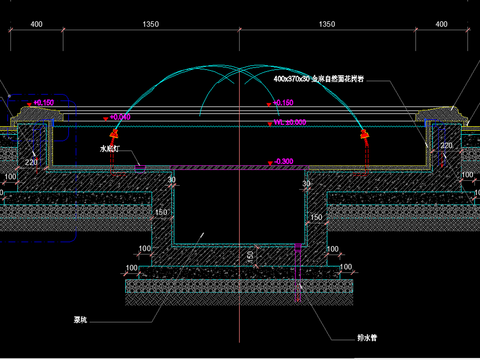Select the 400x370x30 granite material note
This screenshot has width=480, height=360.
point(319,79)
